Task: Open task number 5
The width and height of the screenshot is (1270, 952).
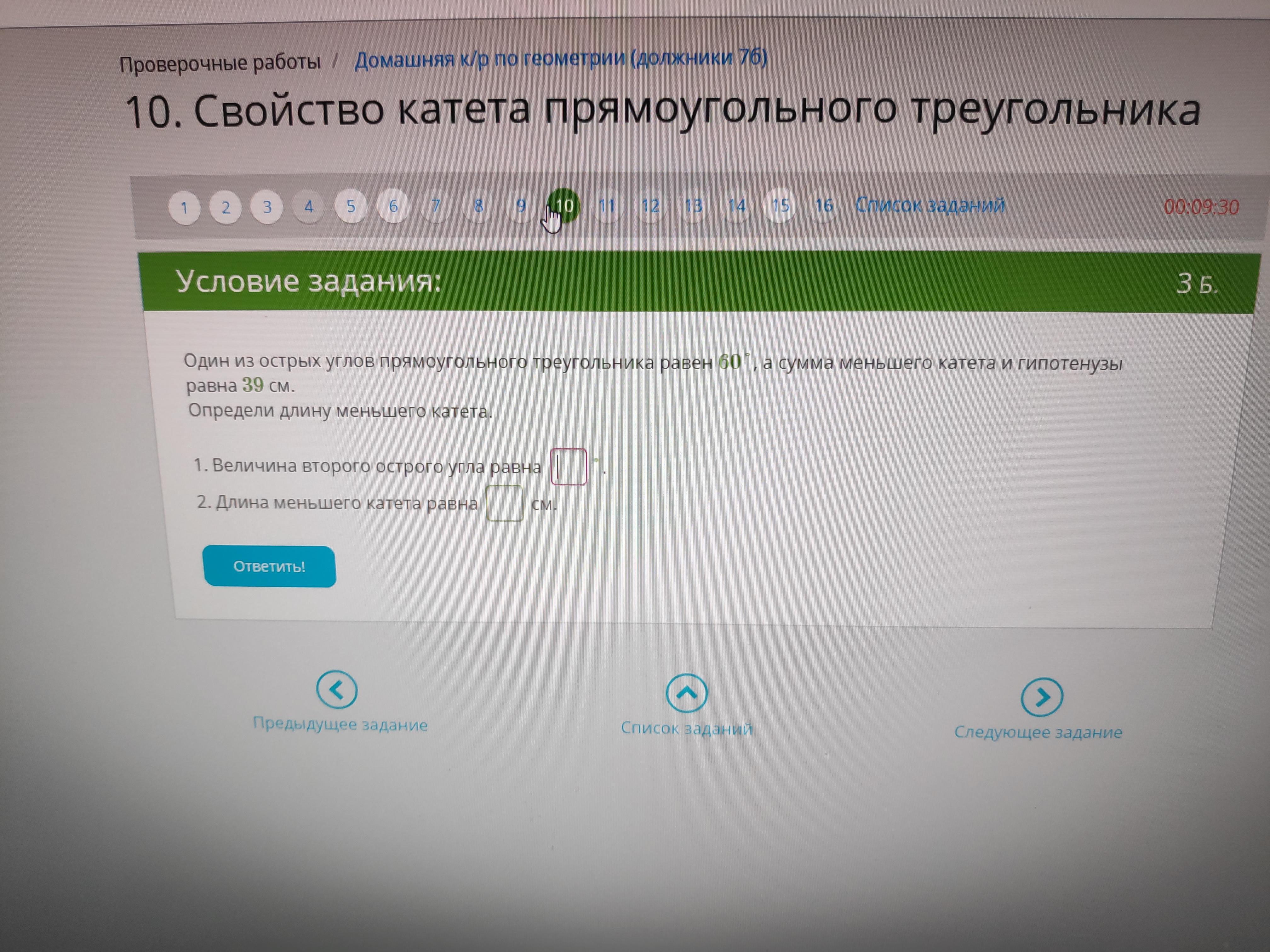Action: 351,206
